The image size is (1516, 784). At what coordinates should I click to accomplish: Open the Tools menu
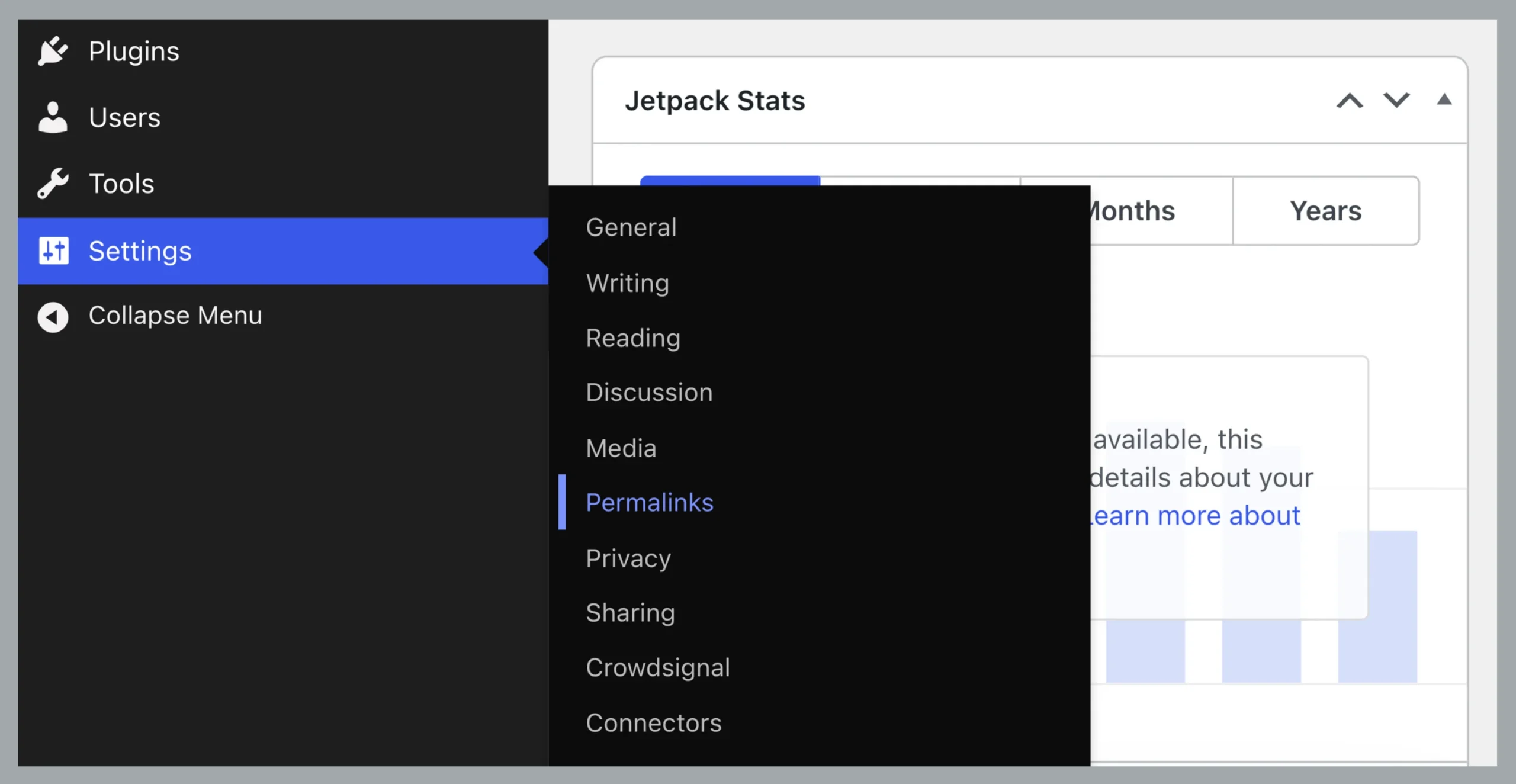pyautogui.click(x=283, y=184)
